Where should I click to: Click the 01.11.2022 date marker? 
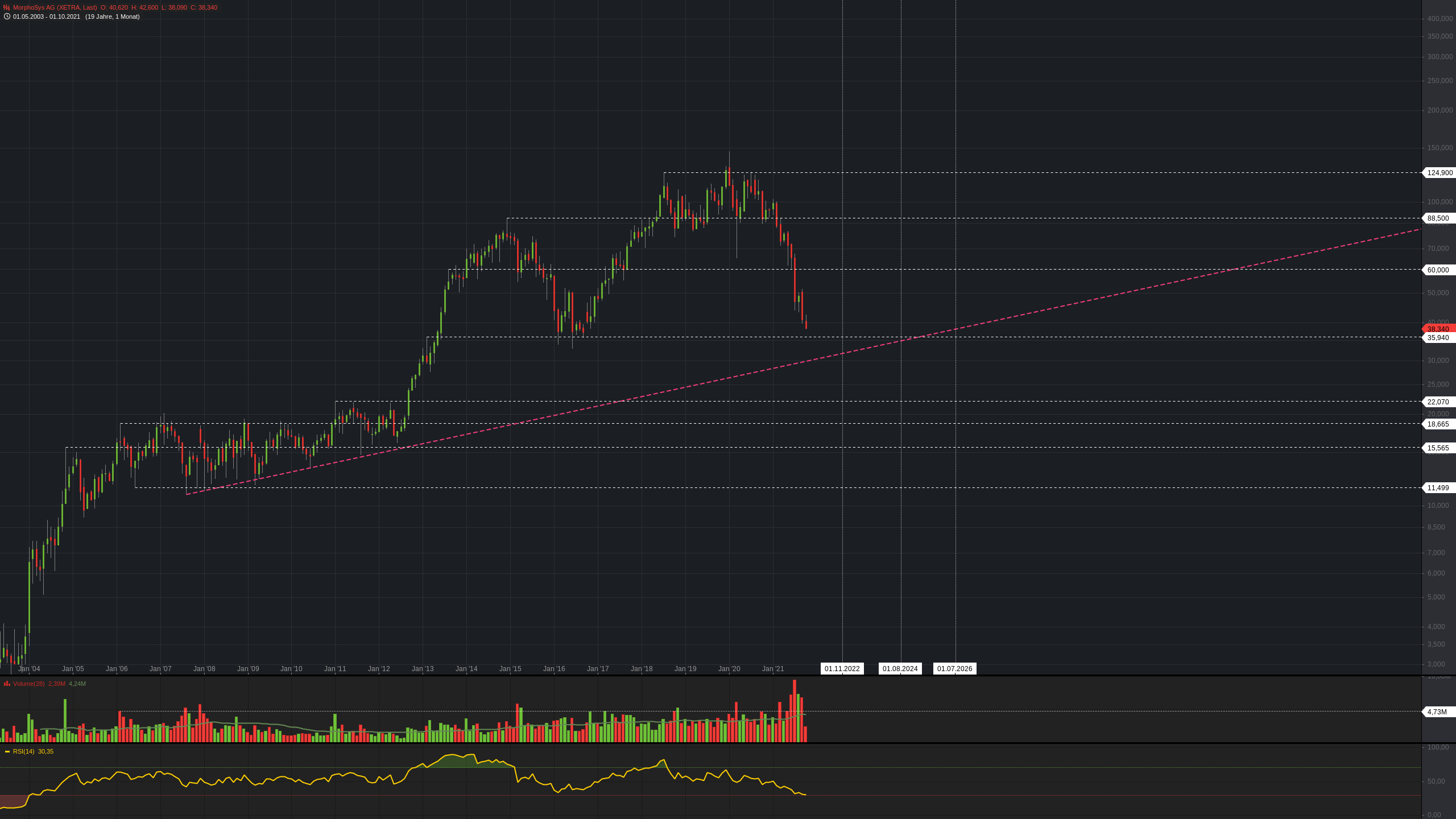tap(842, 669)
